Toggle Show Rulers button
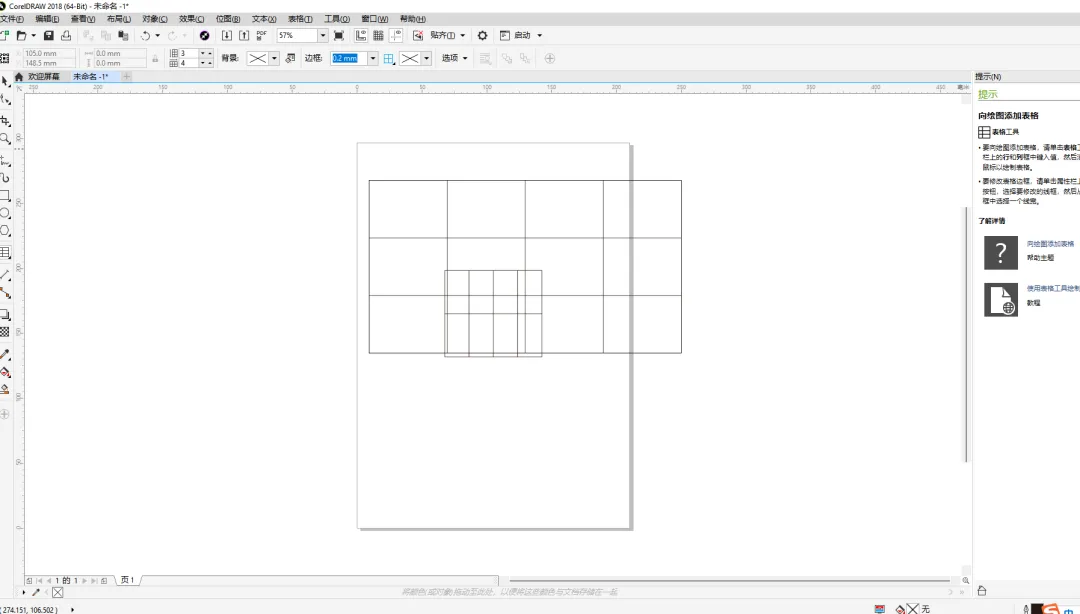This screenshot has height=614, width=1080. [361, 35]
